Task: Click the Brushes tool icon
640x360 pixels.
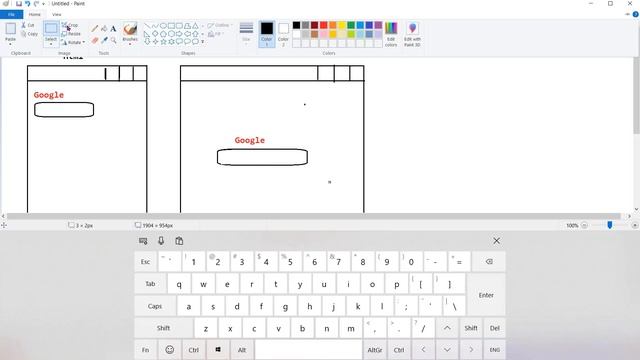Action: click(130, 29)
